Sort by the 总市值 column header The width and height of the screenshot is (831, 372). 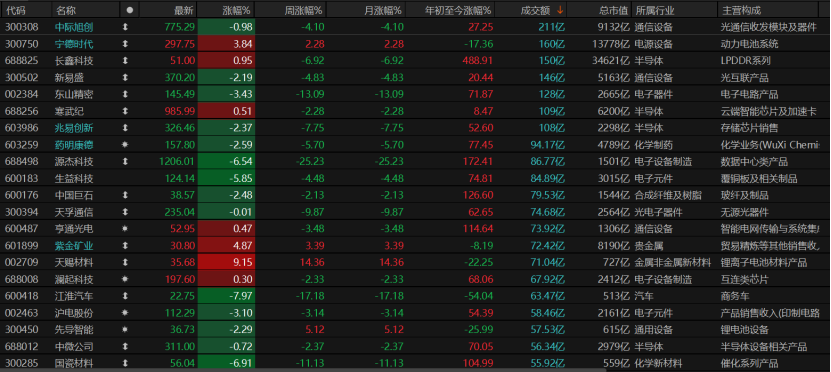click(614, 10)
